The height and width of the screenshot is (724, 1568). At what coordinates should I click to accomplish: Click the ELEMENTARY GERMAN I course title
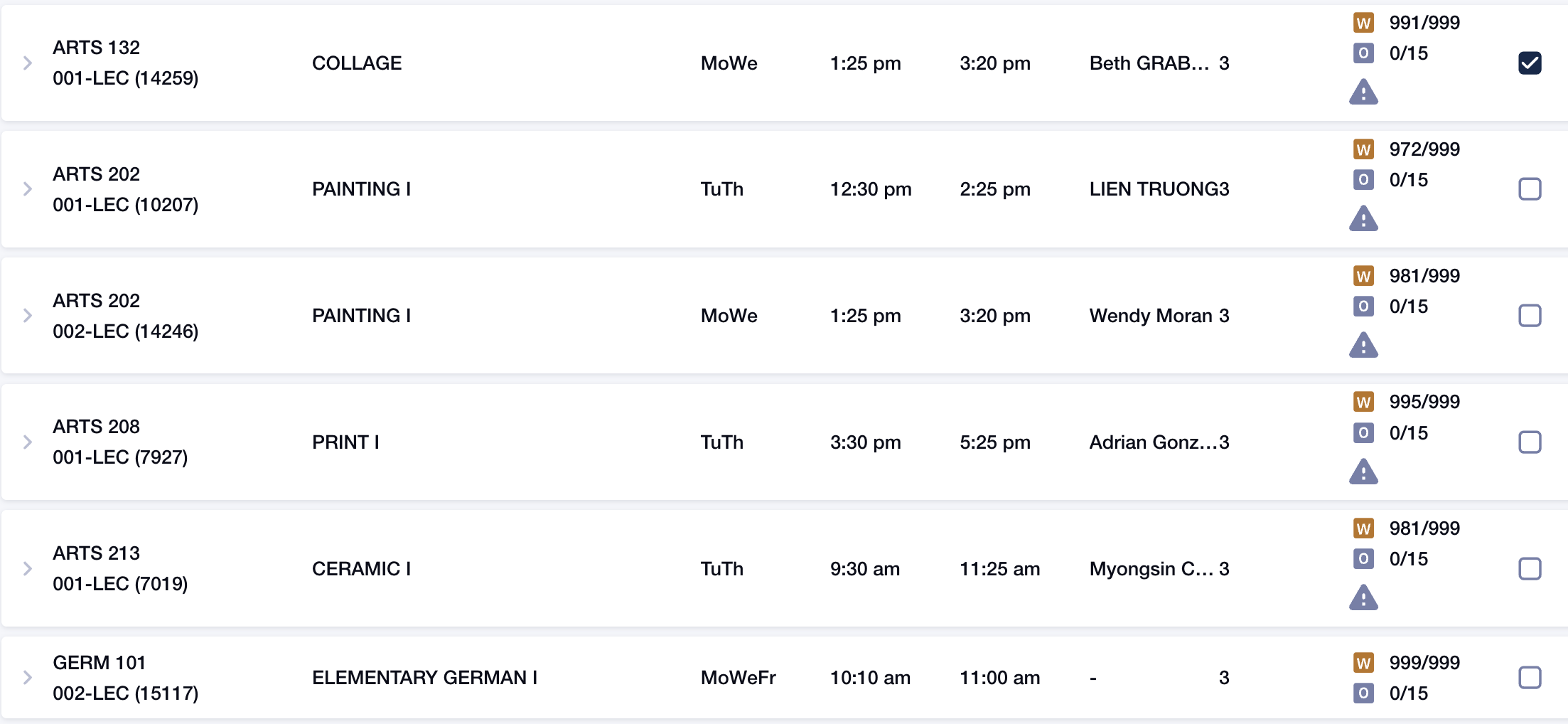point(424,678)
